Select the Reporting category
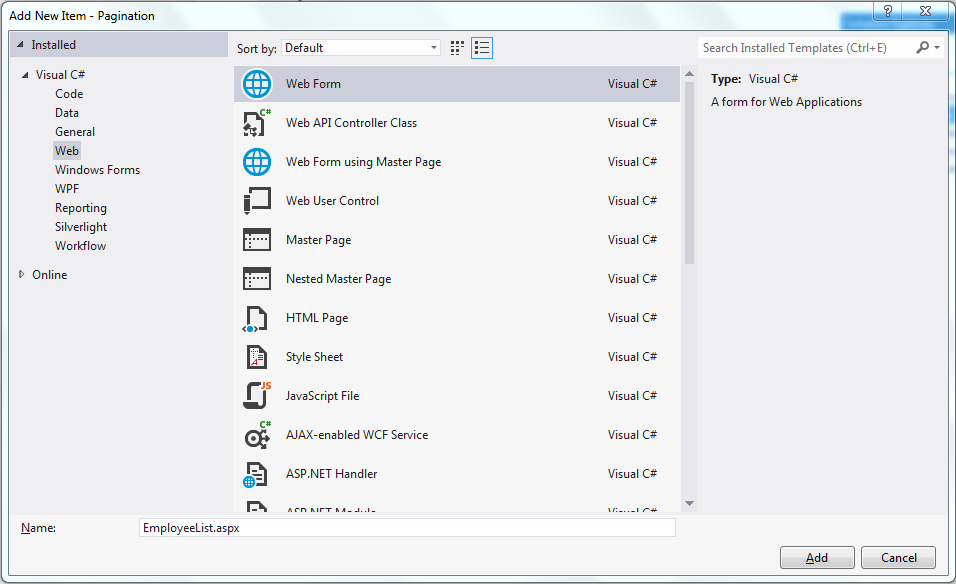Image resolution: width=956 pixels, height=584 pixels. click(x=80, y=208)
